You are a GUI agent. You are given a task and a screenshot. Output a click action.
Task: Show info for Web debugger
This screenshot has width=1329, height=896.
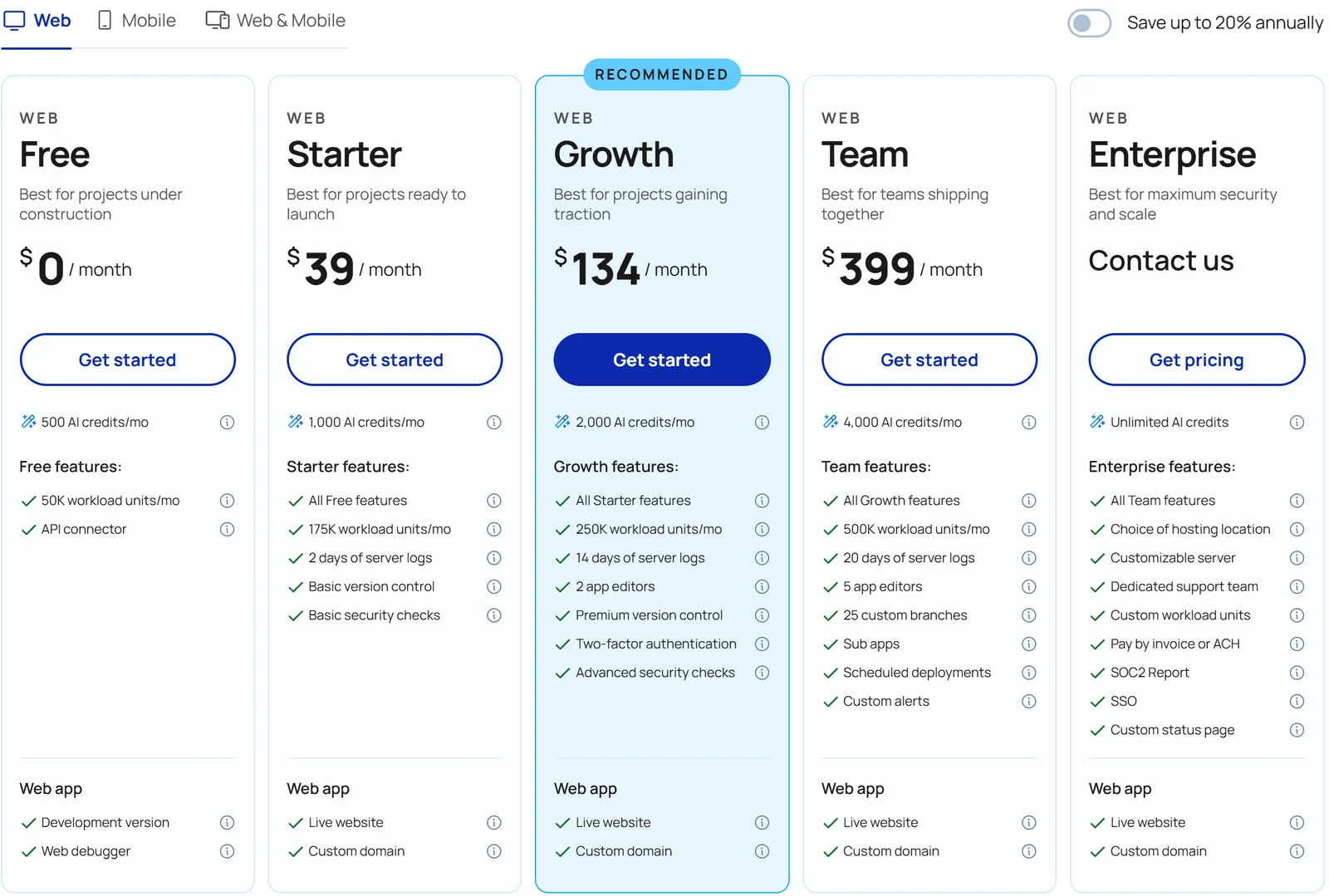click(227, 851)
